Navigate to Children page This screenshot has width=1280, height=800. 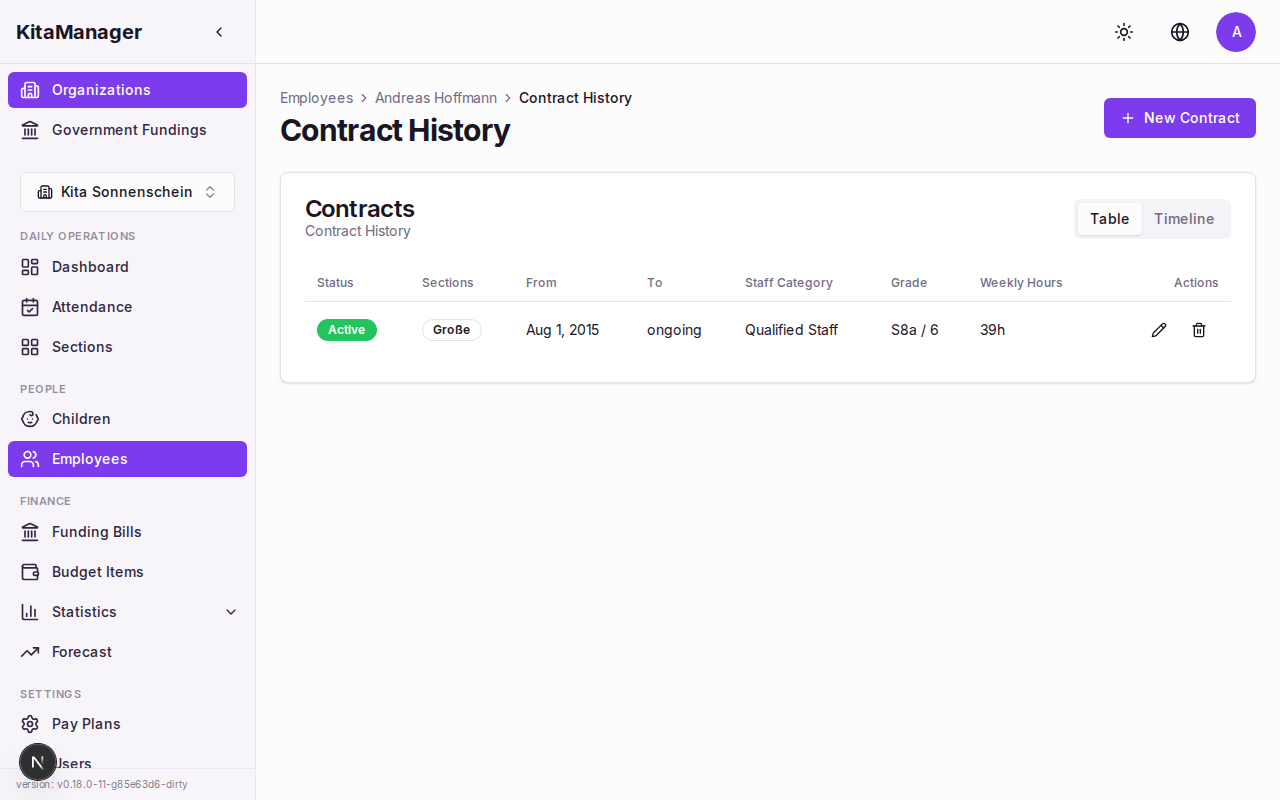click(x=81, y=419)
